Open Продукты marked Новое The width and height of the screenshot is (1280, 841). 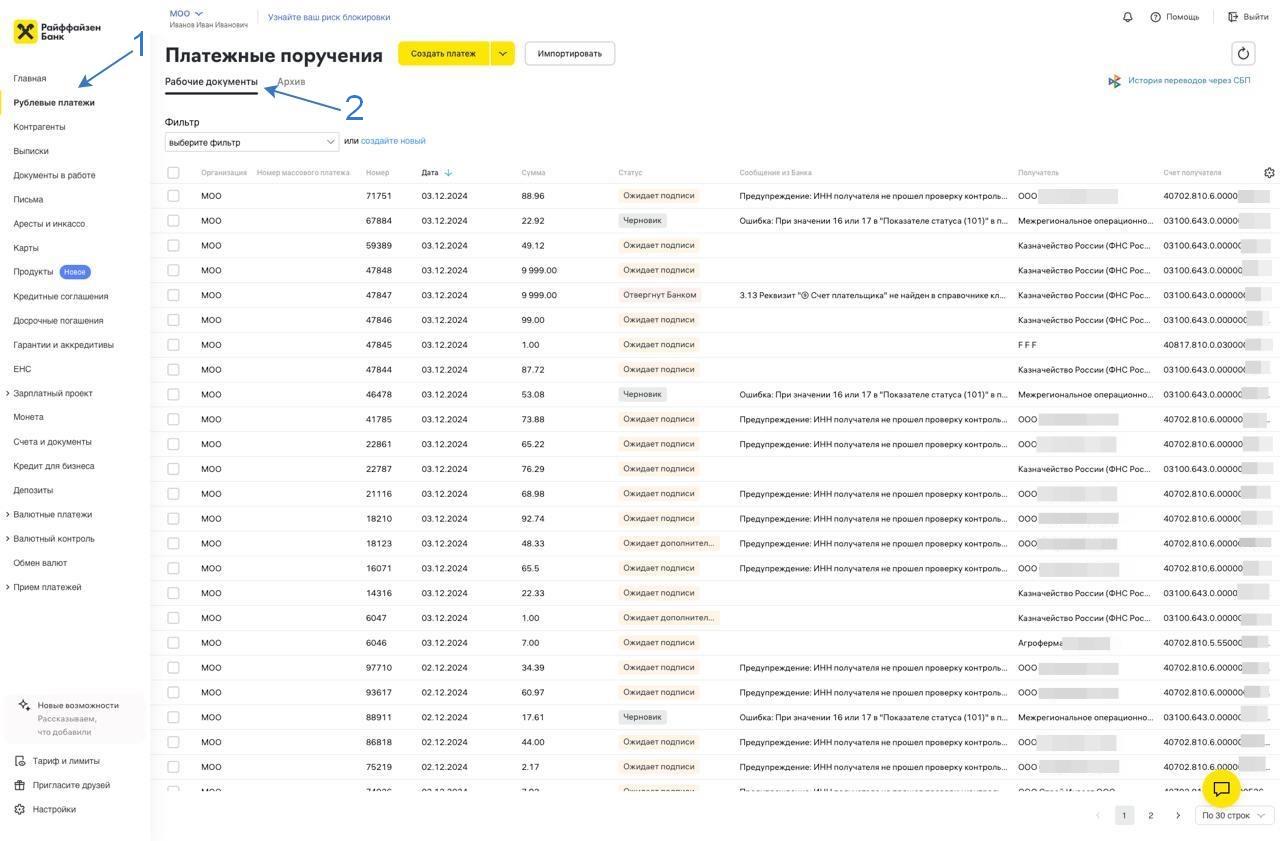tap(52, 272)
